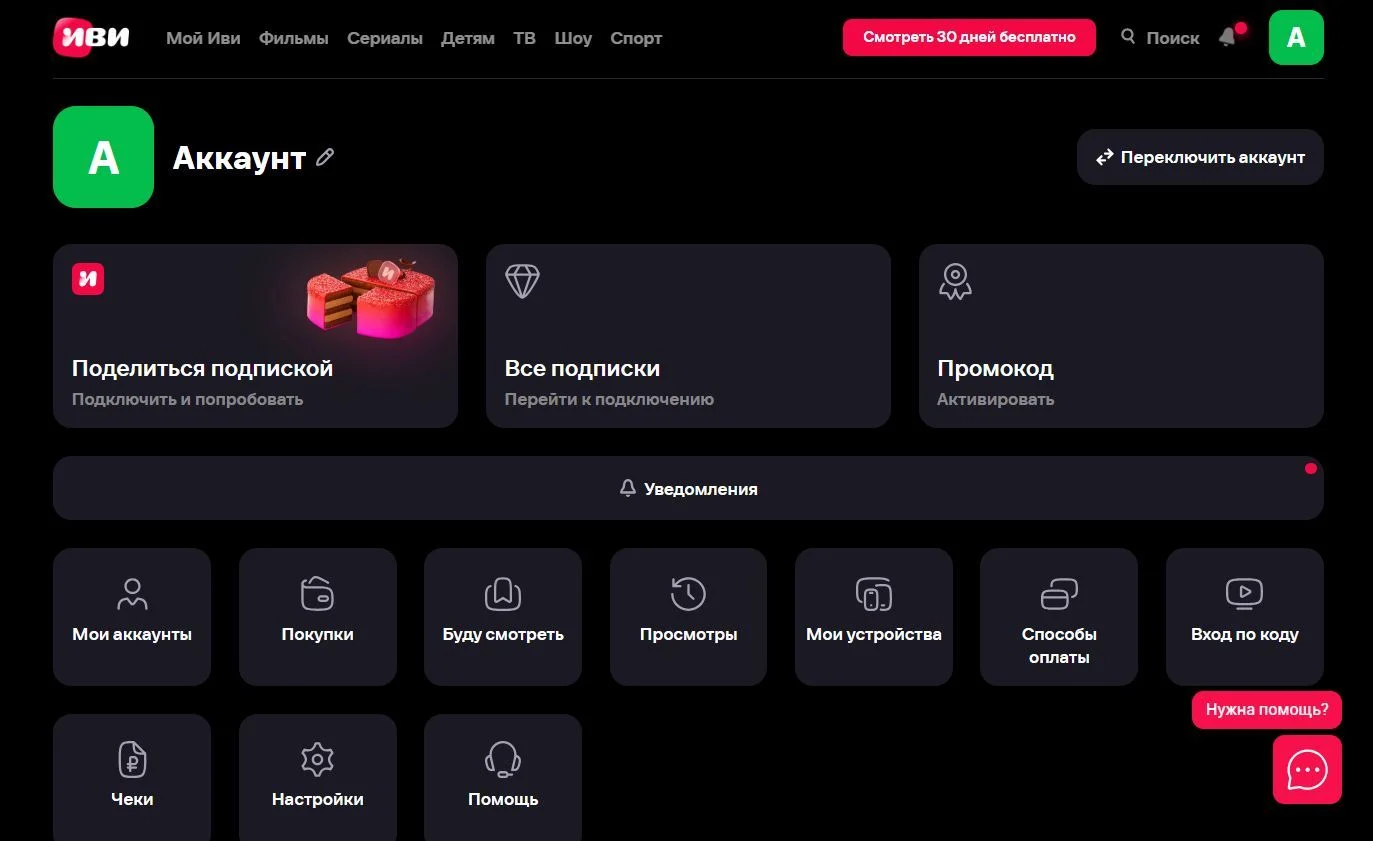Click the award ribbon icon on Промокод card
The height and width of the screenshot is (841, 1373).
click(x=955, y=281)
